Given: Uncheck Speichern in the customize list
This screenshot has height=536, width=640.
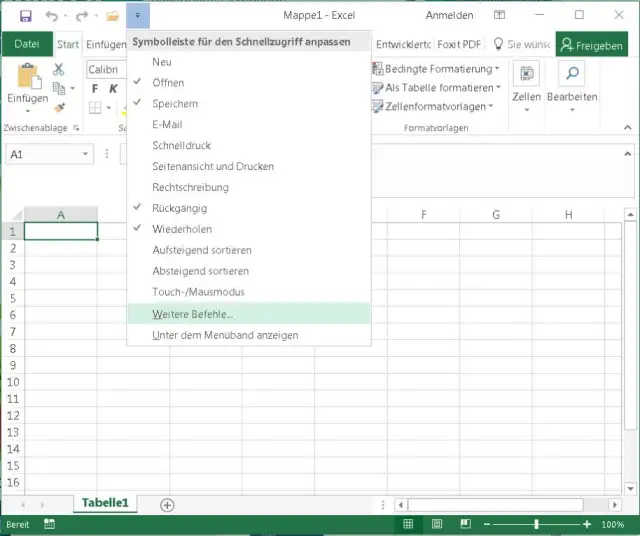Looking at the screenshot, I should 175,104.
